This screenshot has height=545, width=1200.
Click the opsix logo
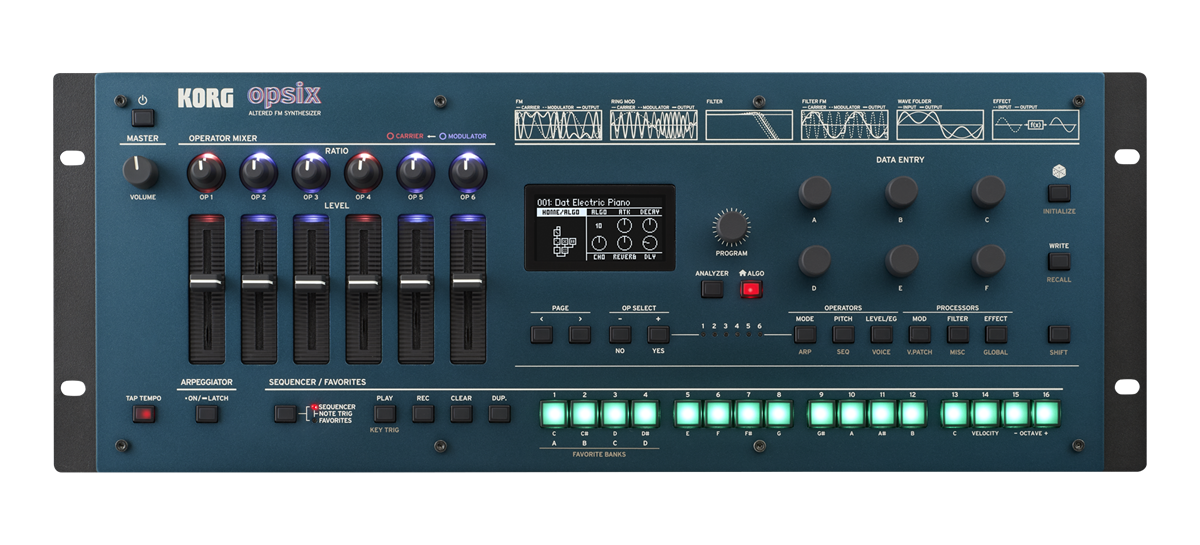(284, 95)
